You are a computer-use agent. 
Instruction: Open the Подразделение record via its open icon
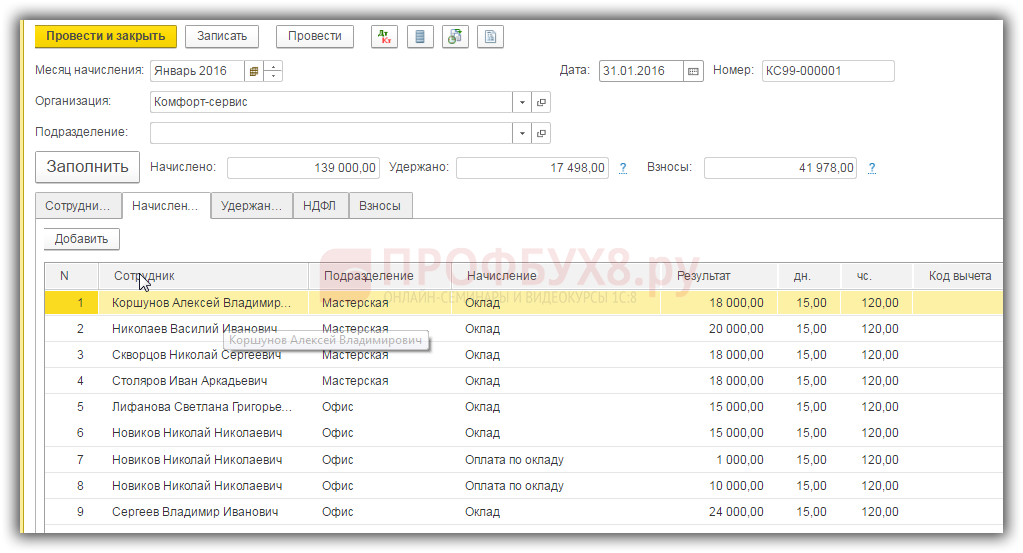click(x=542, y=133)
